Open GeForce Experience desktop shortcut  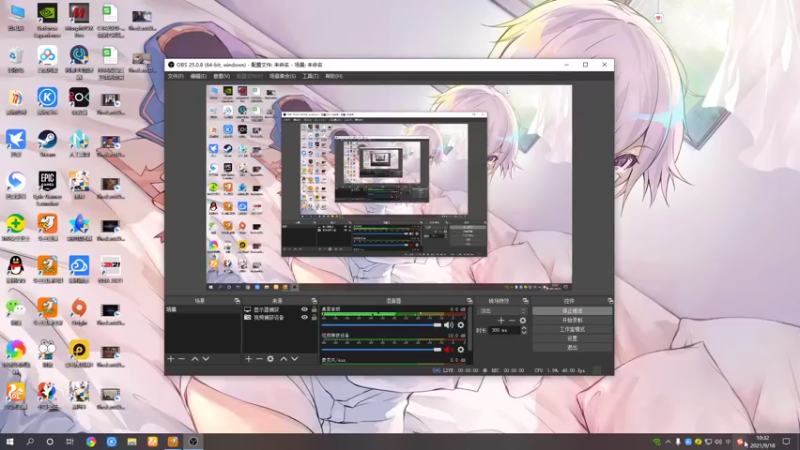click(47, 20)
